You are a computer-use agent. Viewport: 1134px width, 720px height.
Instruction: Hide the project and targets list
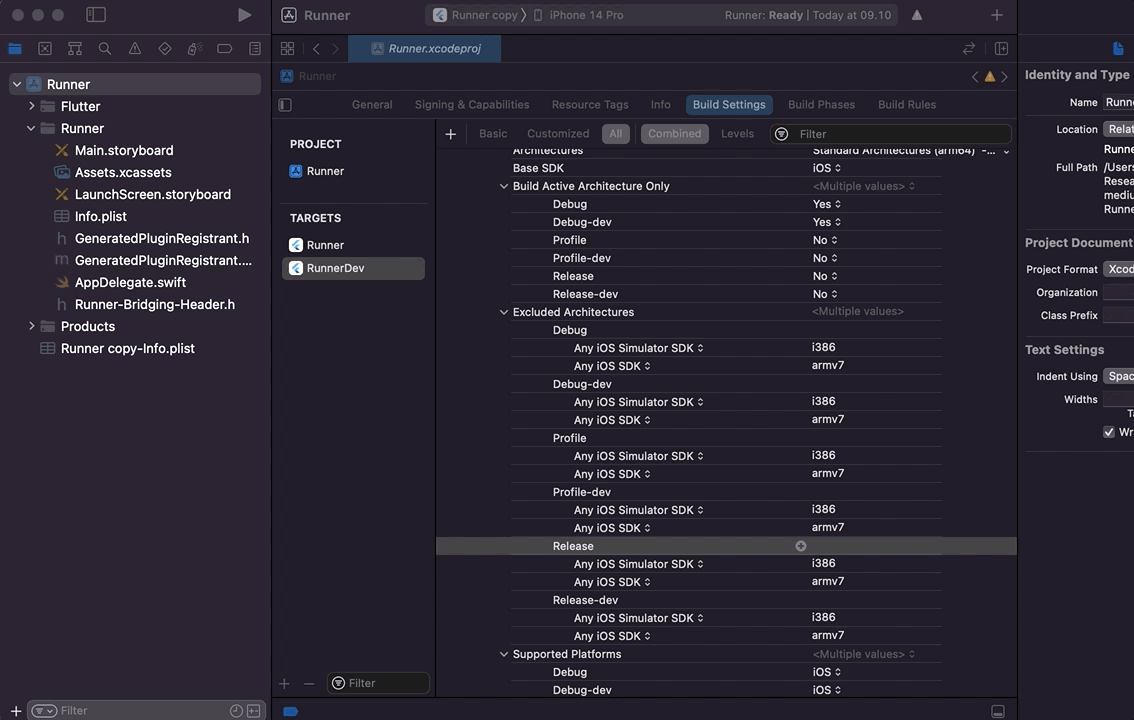pyautogui.click(x=285, y=105)
